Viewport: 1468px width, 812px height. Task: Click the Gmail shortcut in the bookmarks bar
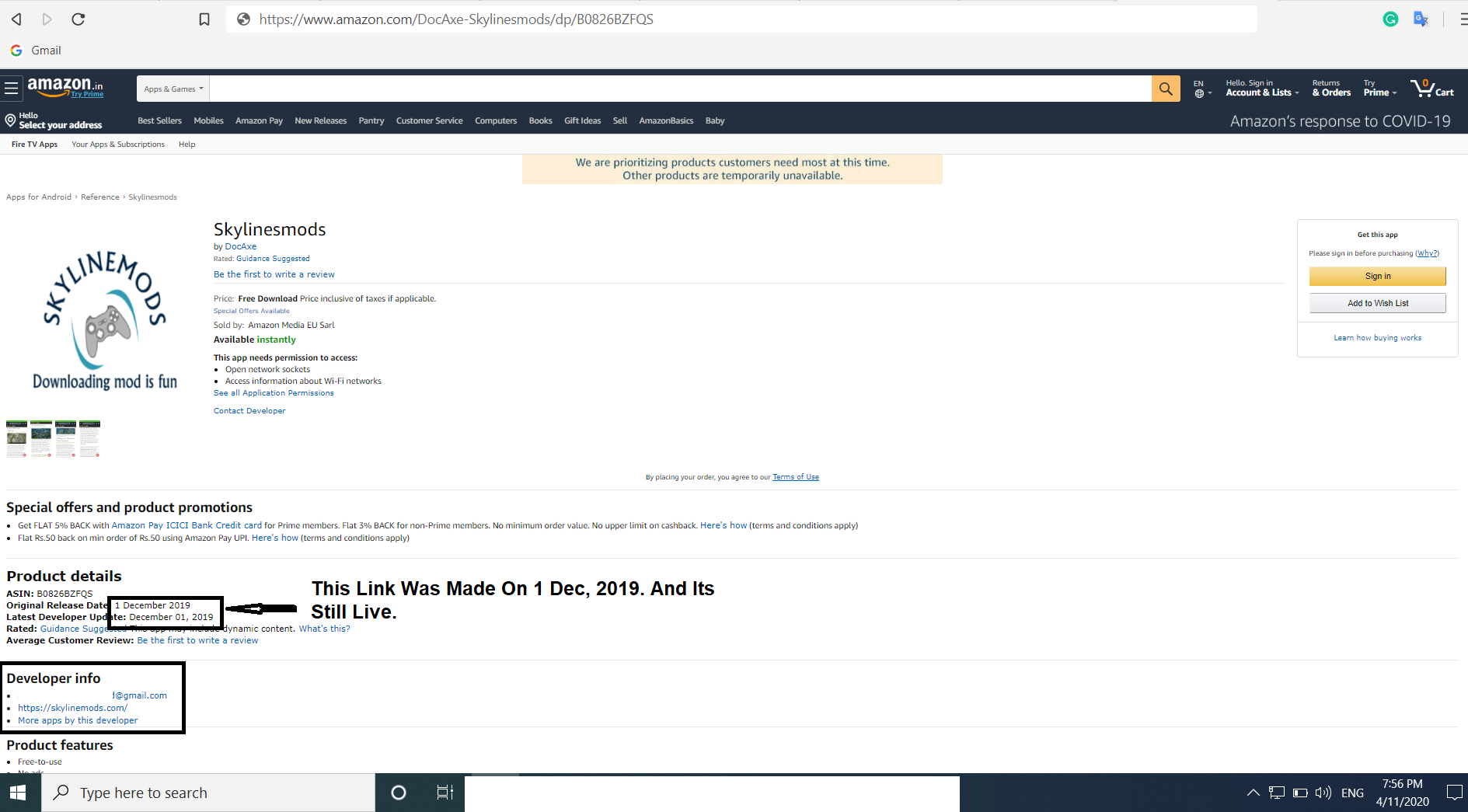point(36,50)
